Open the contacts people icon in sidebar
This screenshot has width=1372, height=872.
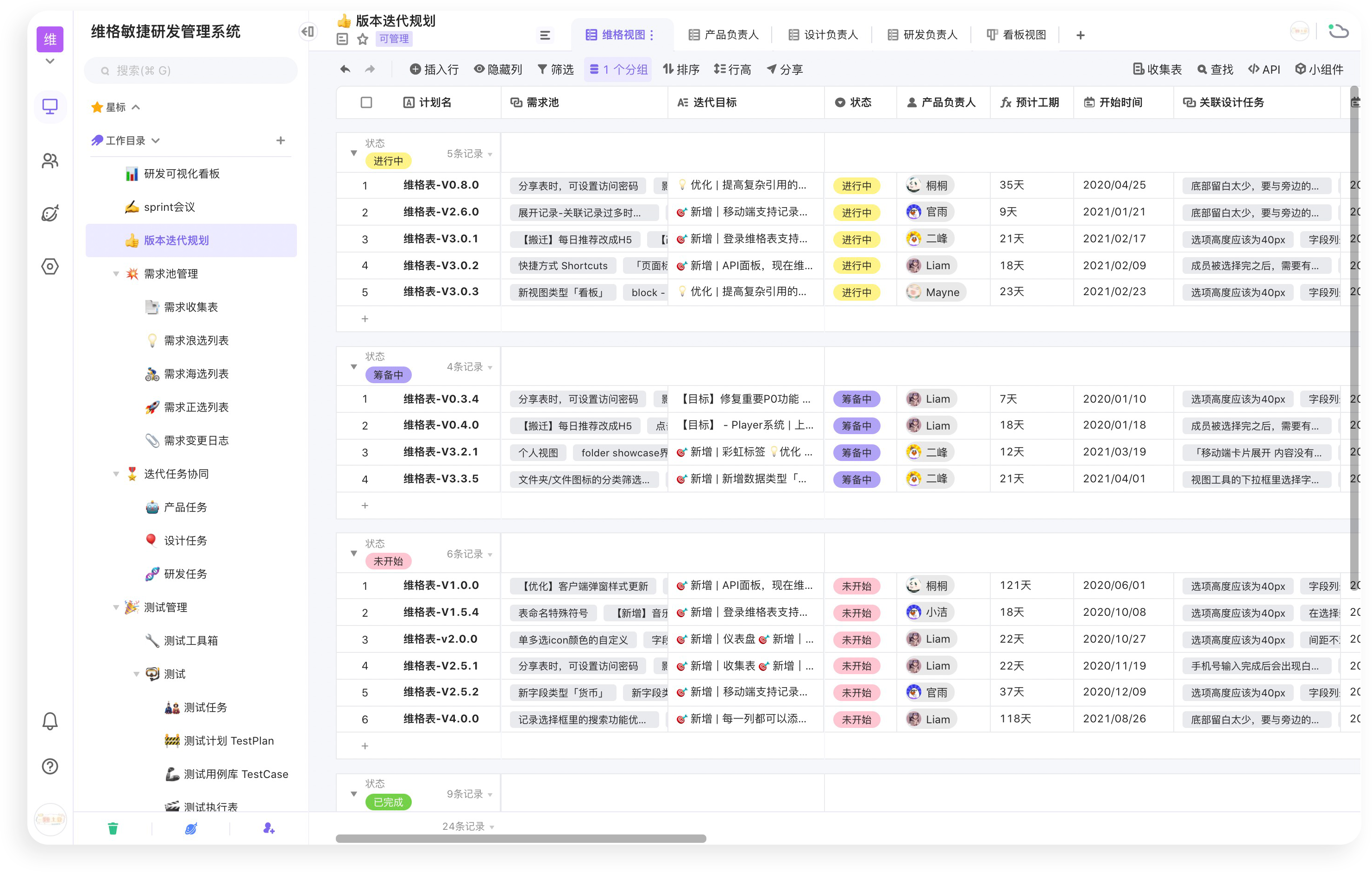(50, 161)
